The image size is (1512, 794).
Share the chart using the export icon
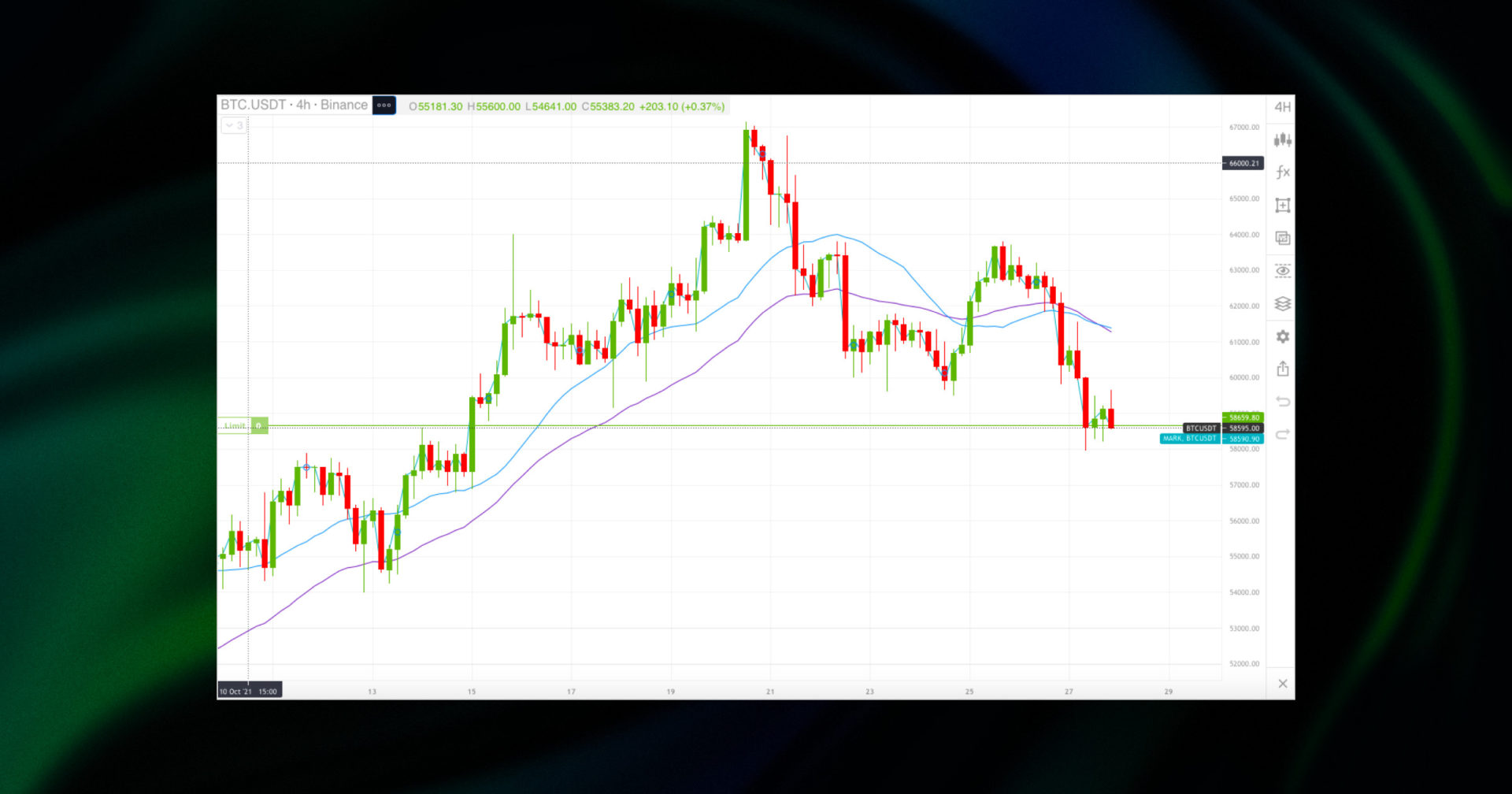[1283, 368]
